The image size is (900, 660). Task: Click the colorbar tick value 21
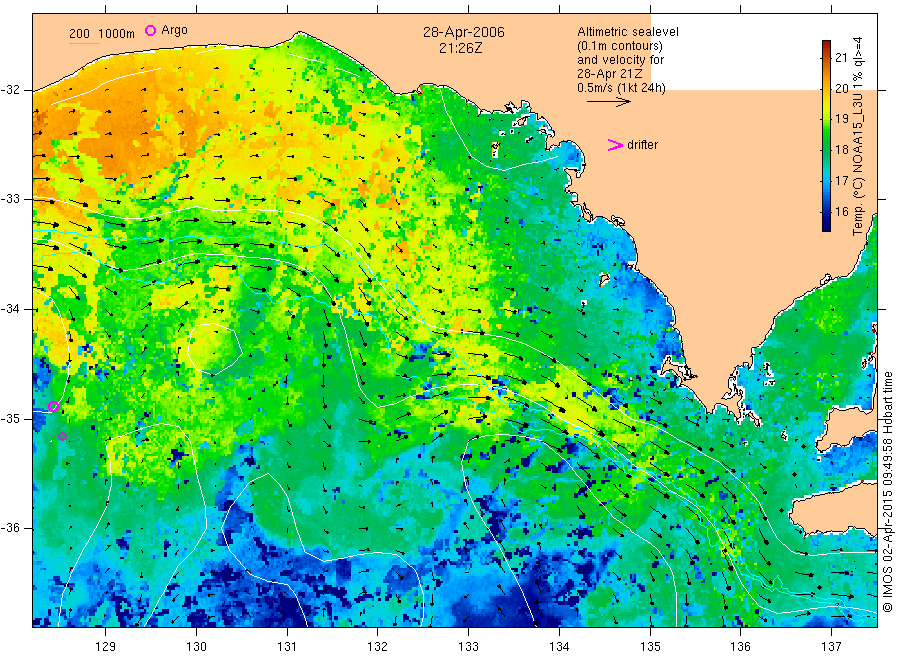point(841,57)
